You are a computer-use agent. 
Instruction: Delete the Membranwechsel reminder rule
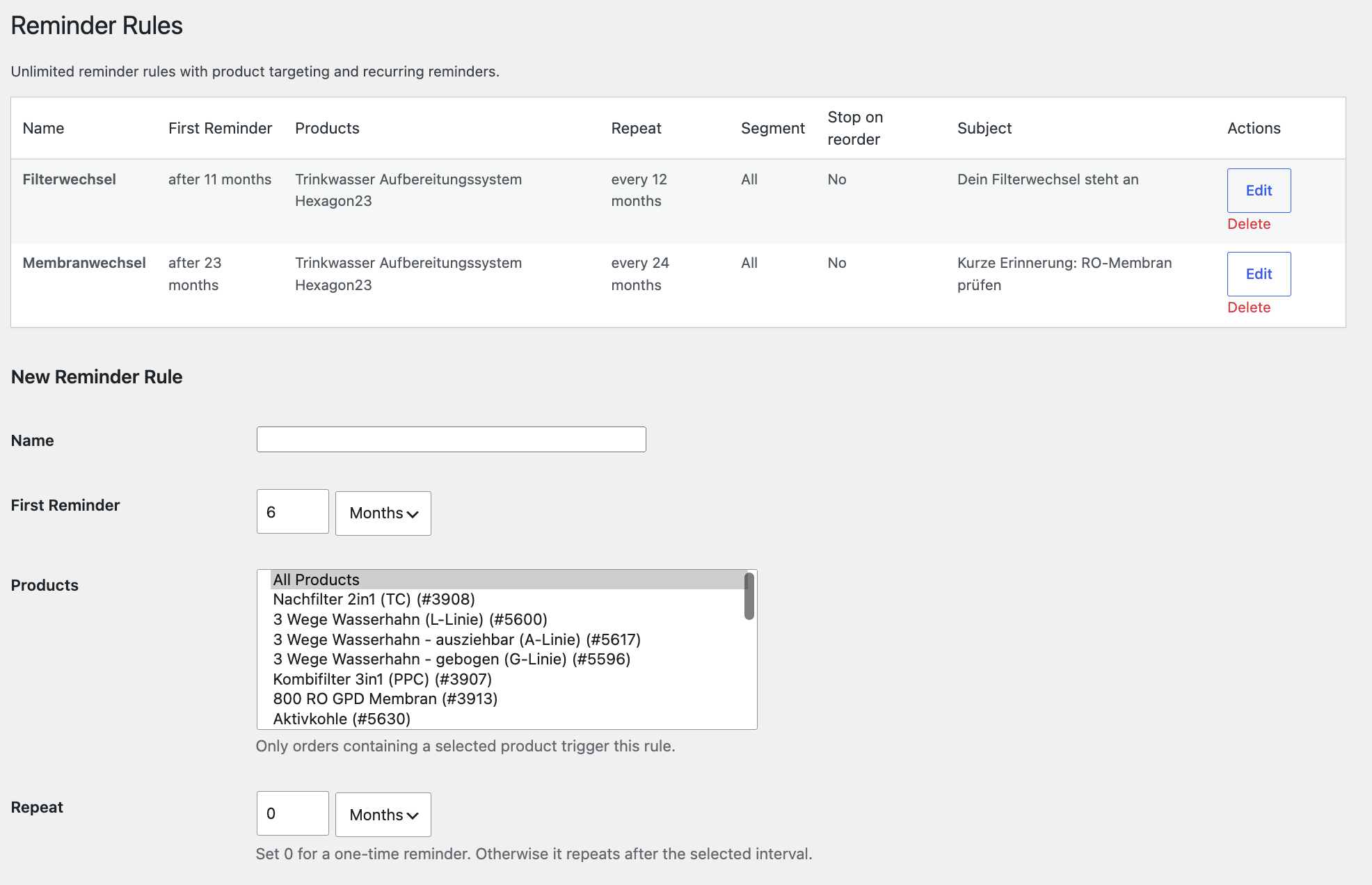[x=1249, y=308]
